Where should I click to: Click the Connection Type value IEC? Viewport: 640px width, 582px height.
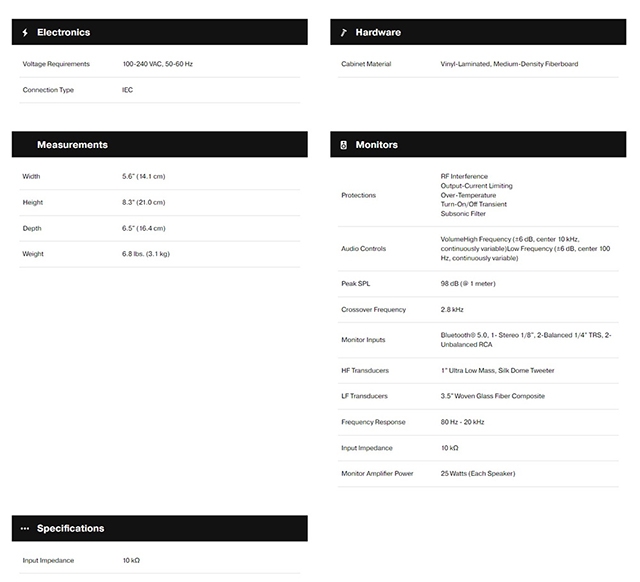(x=127, y=90)
